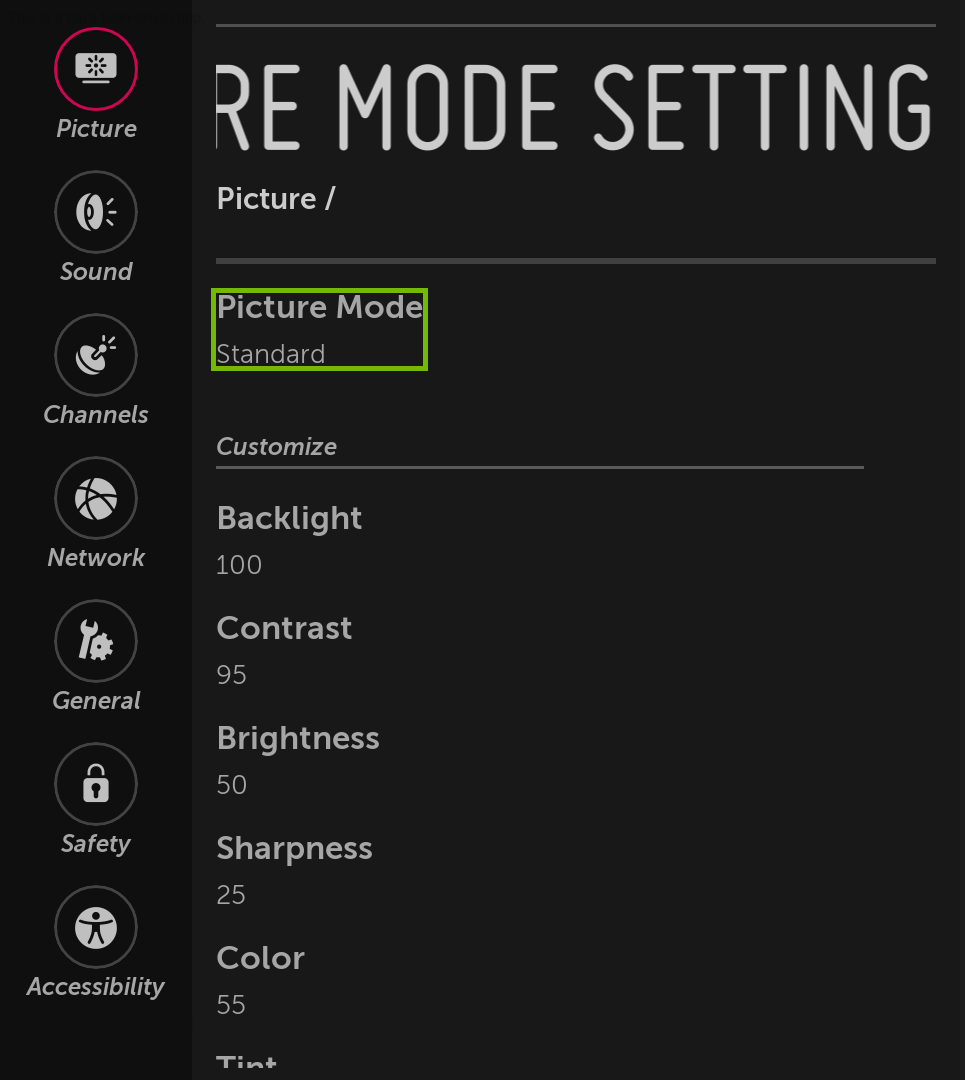Select the Contrast value showing 95

coord(231,675)
